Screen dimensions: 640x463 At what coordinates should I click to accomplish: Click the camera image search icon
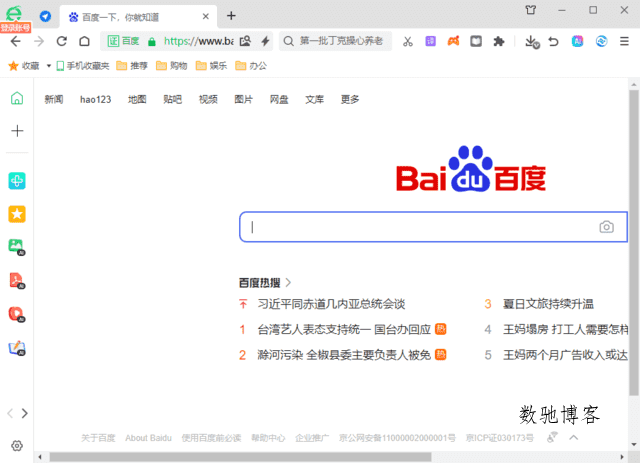[x=607, y=227]
